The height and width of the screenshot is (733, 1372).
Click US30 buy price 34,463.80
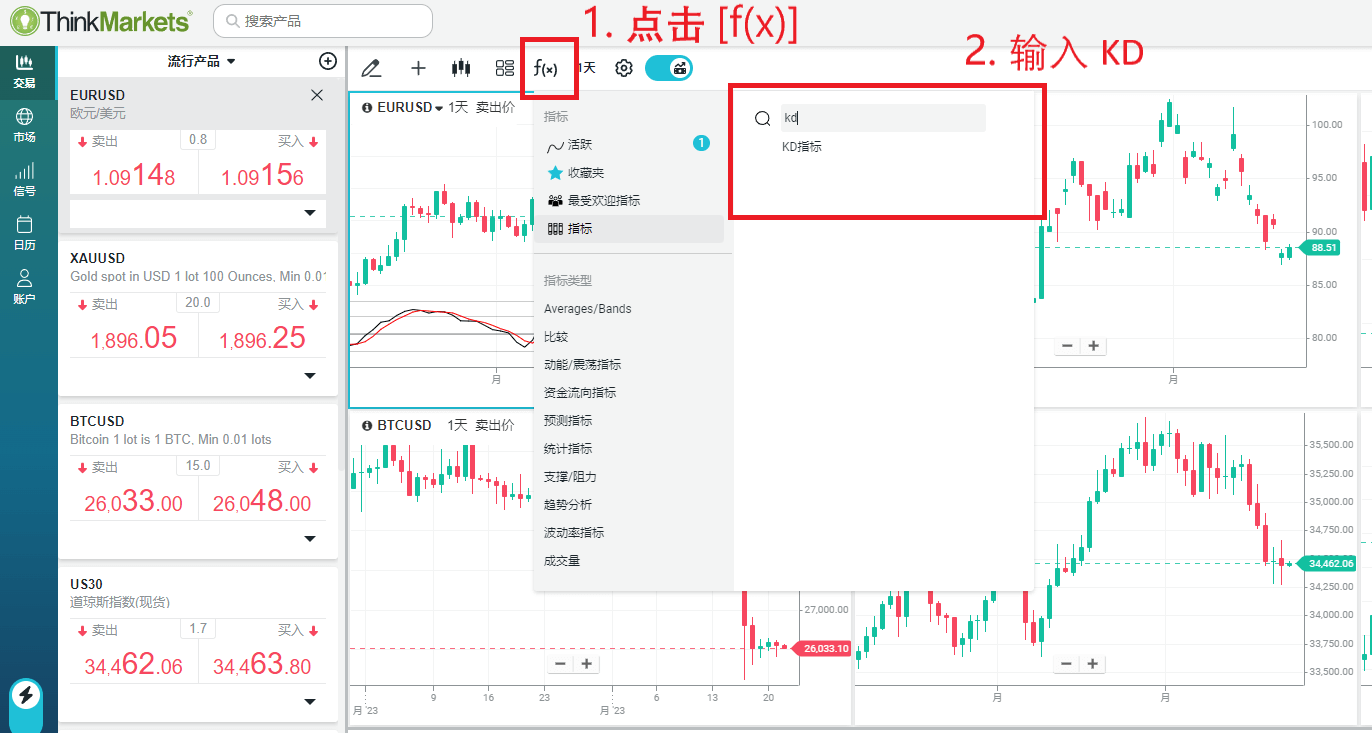pos(262,665)
